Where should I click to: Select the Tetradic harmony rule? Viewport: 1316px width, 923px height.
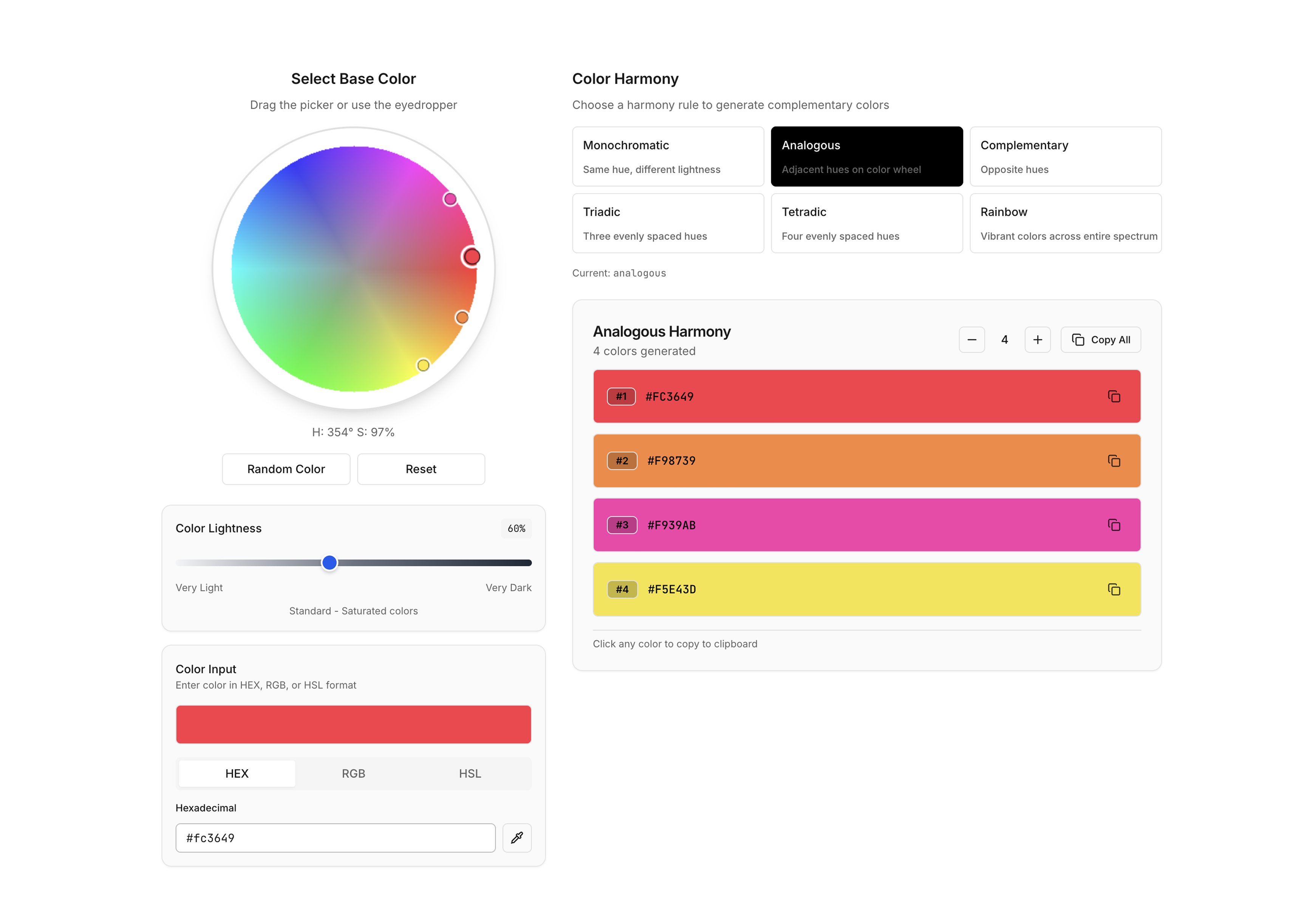click(867, 223)
